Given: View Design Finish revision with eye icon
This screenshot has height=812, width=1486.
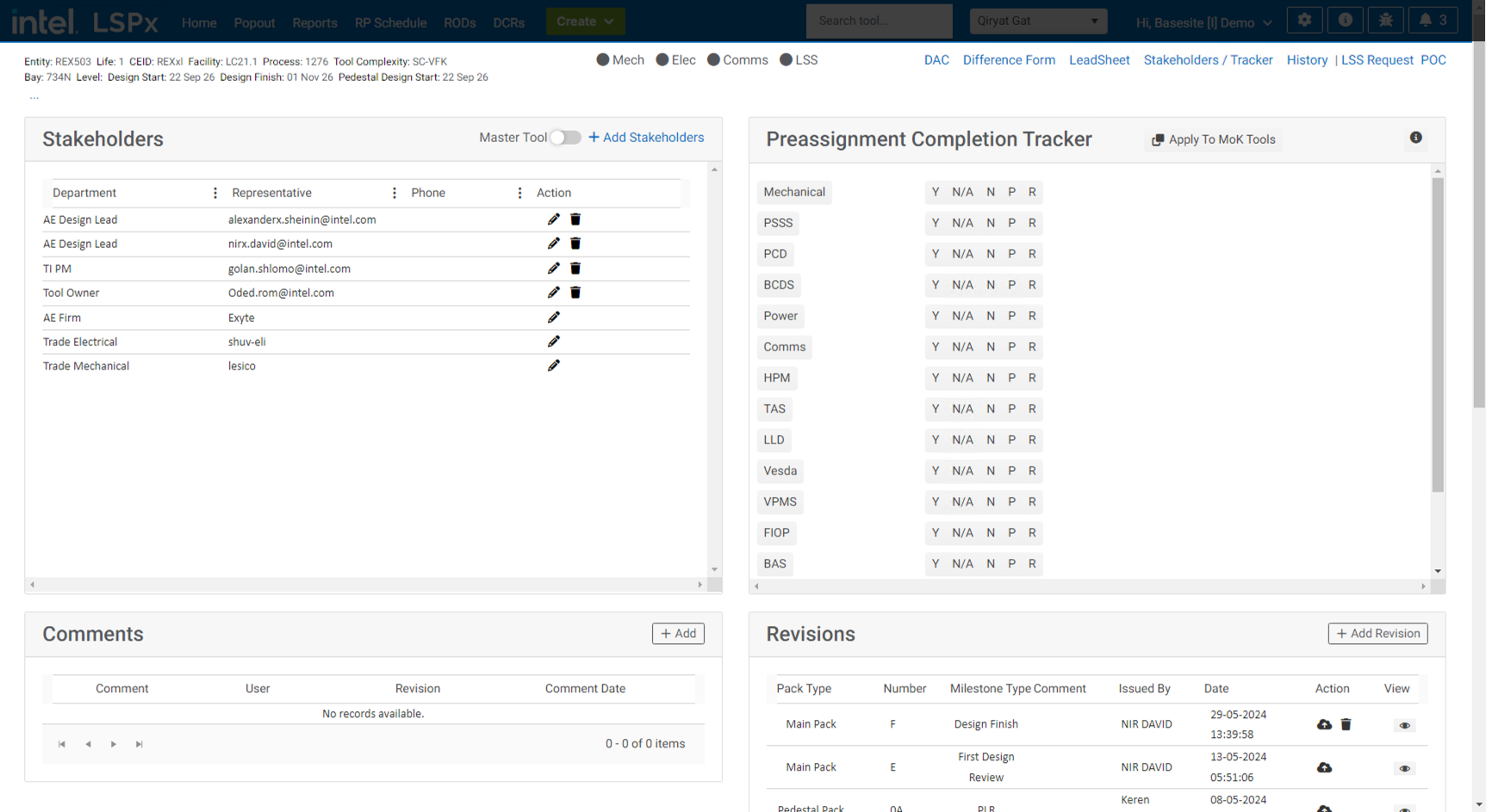Looking at the screenshot, I should tap(1404, 725).
